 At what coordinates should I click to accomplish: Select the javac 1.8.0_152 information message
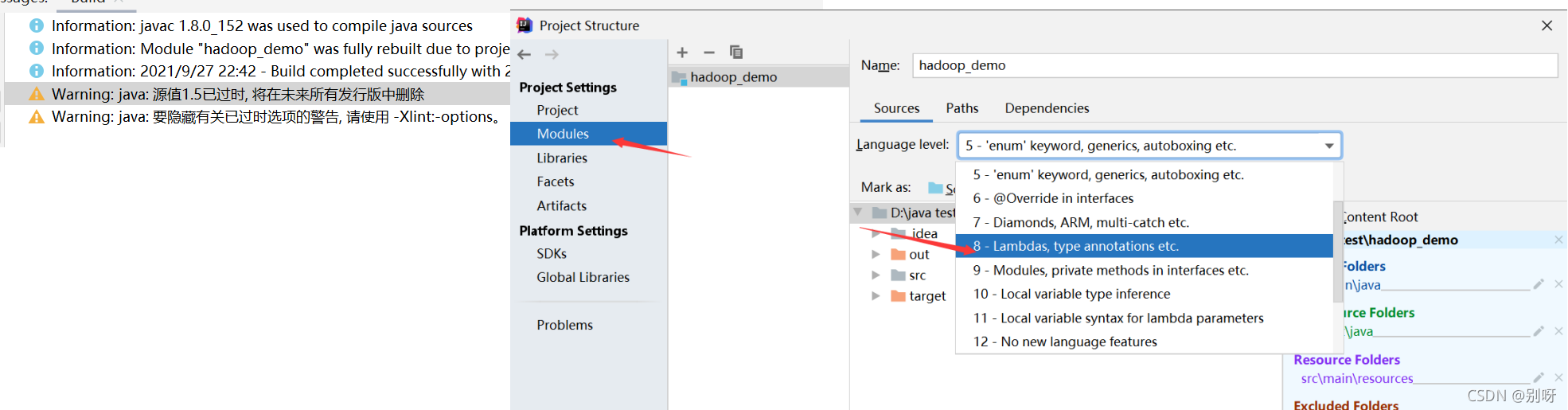click(262, 26)
